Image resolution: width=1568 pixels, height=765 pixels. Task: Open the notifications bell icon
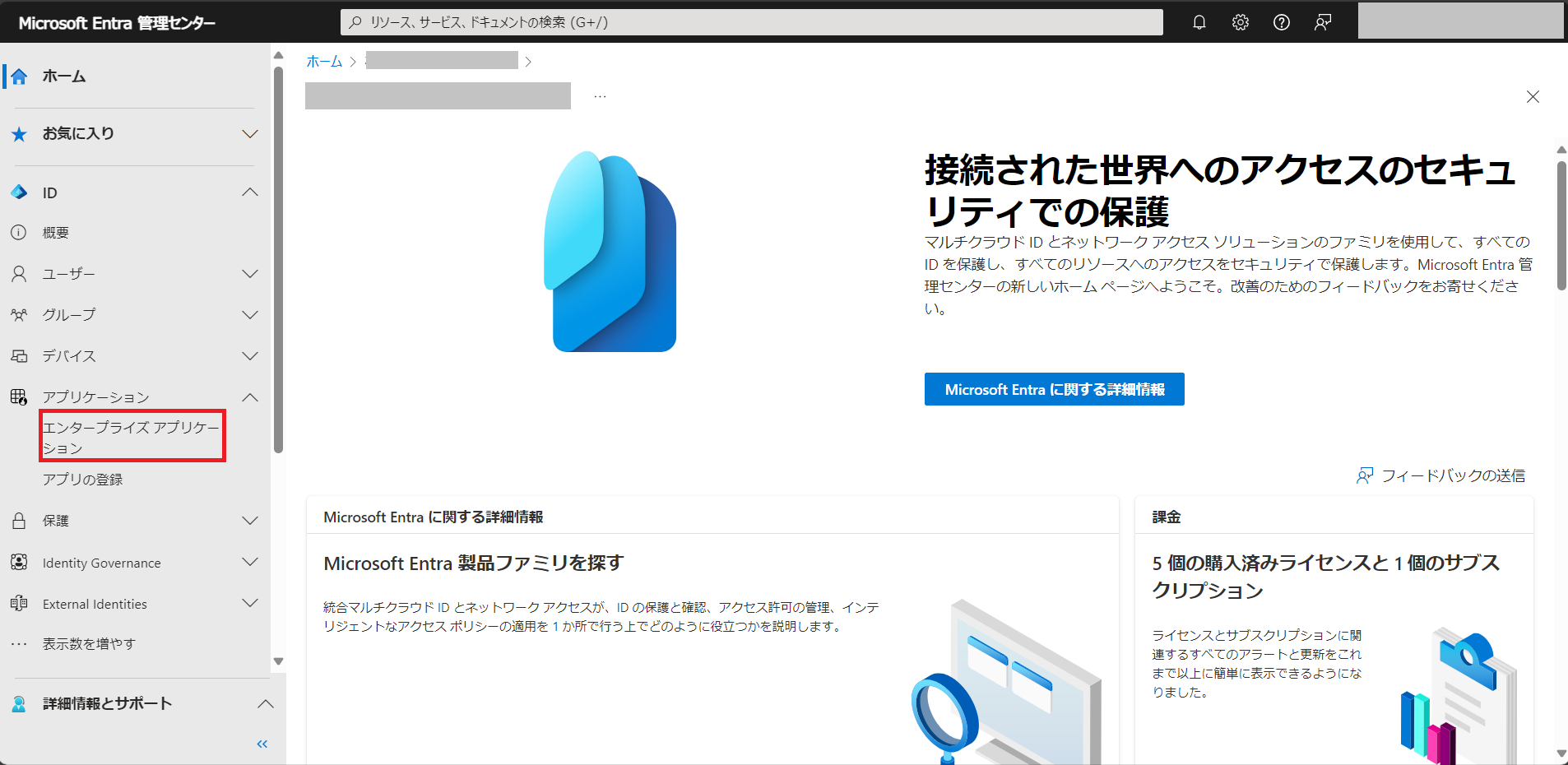1199,22
